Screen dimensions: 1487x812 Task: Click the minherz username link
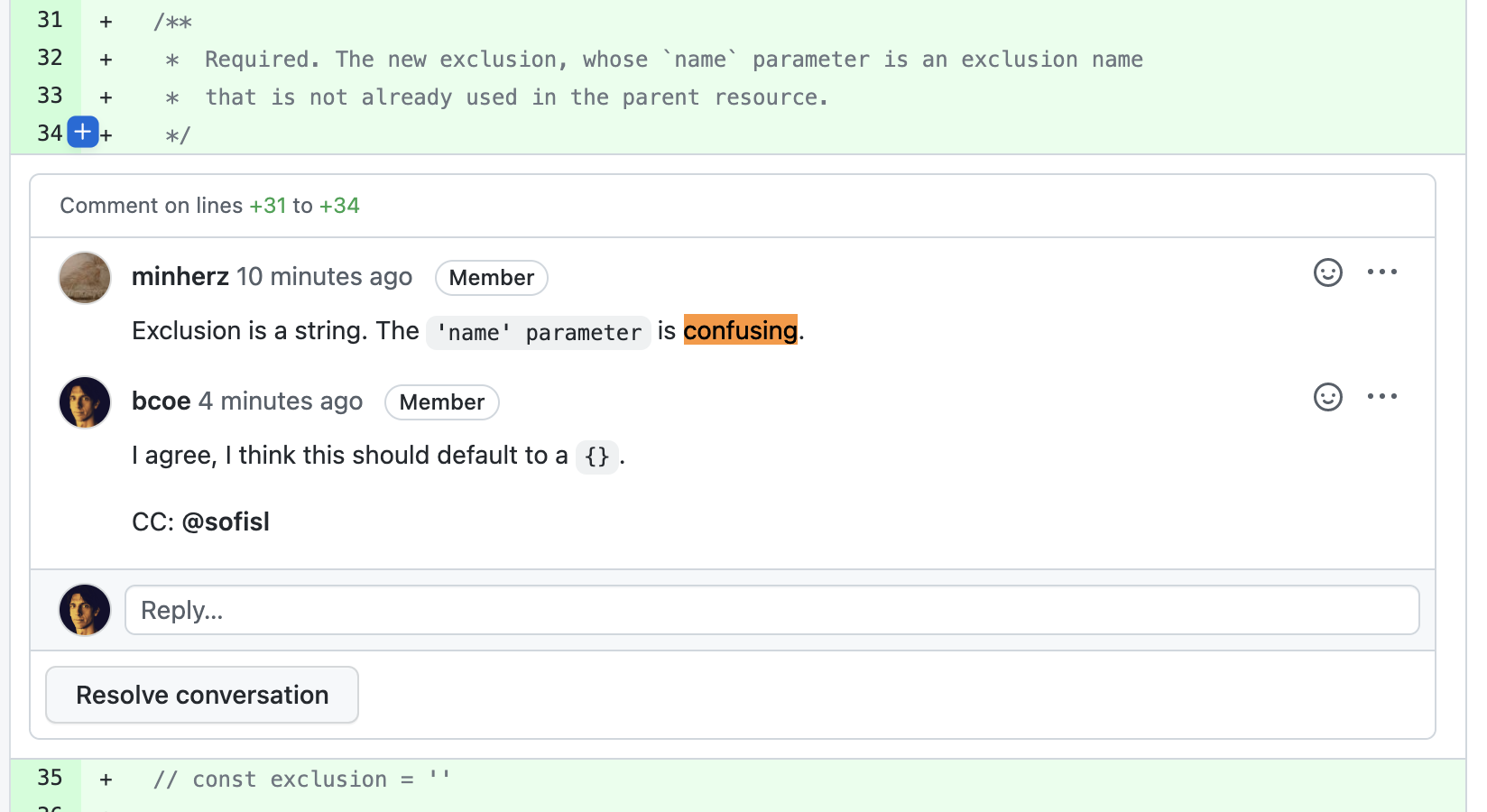pyautogui.click(x=180, y=277)
